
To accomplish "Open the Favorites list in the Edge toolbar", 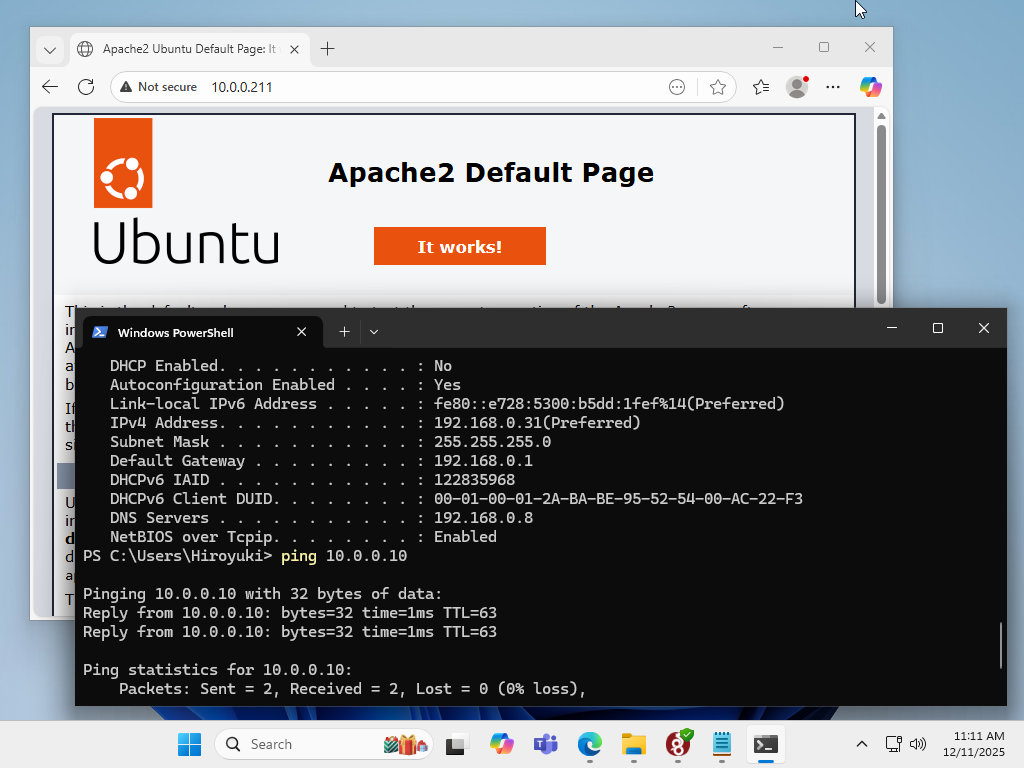I will [x=761, y=87].
